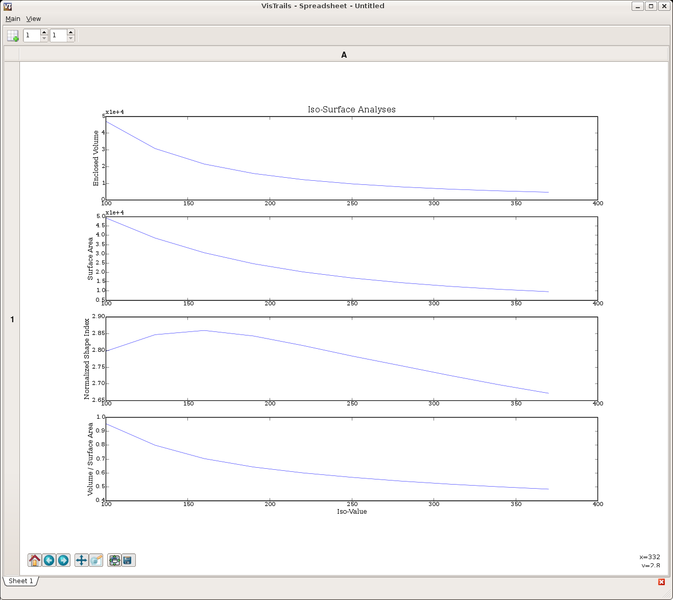
Task: Click the spreadsheet grid size toolbar icon
Action: (13, 36)
